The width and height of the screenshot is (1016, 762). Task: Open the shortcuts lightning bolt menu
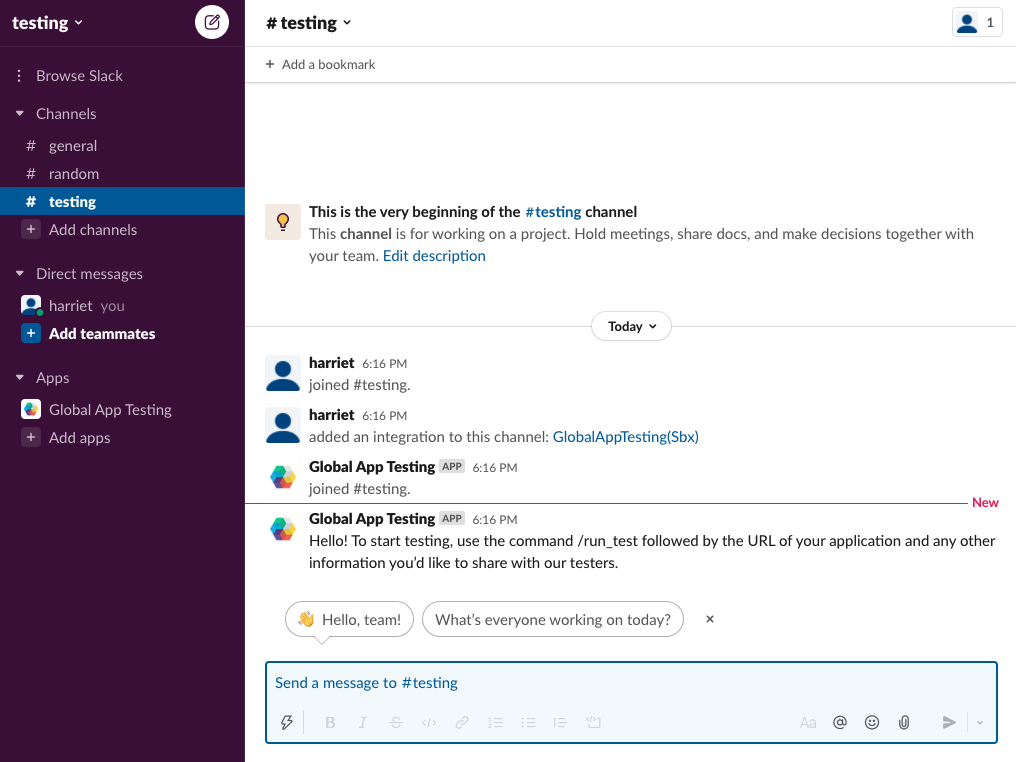(x=287, y=722)
